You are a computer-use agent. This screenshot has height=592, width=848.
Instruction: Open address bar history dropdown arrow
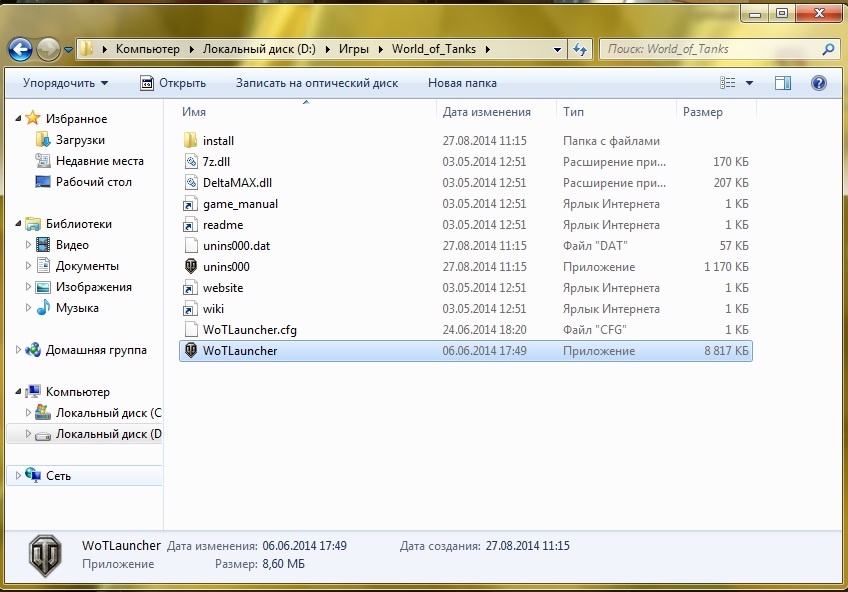pyautogui.click(x=557, y=50)
